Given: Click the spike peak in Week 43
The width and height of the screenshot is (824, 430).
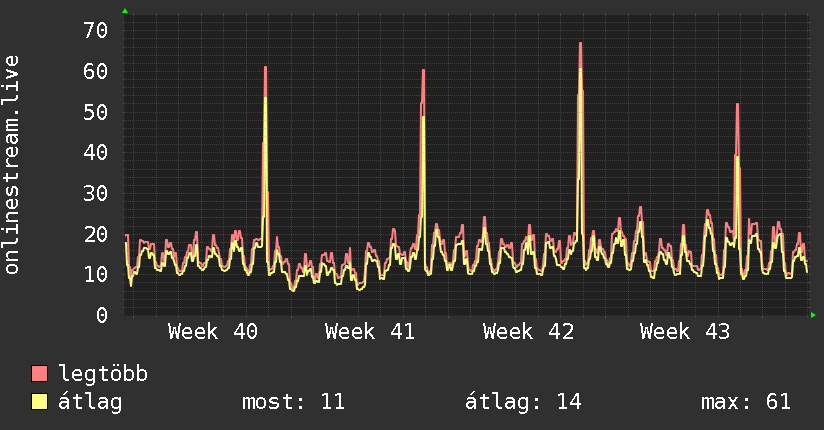Looking at the screenshot, I should coord(737,105).
